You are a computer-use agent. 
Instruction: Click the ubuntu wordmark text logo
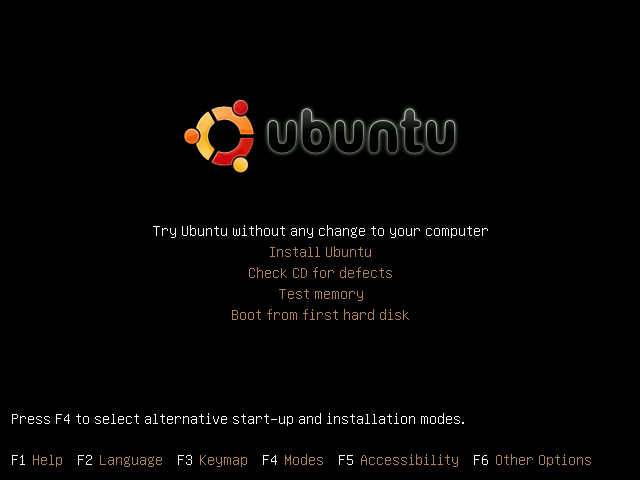(x=362, y=132)
